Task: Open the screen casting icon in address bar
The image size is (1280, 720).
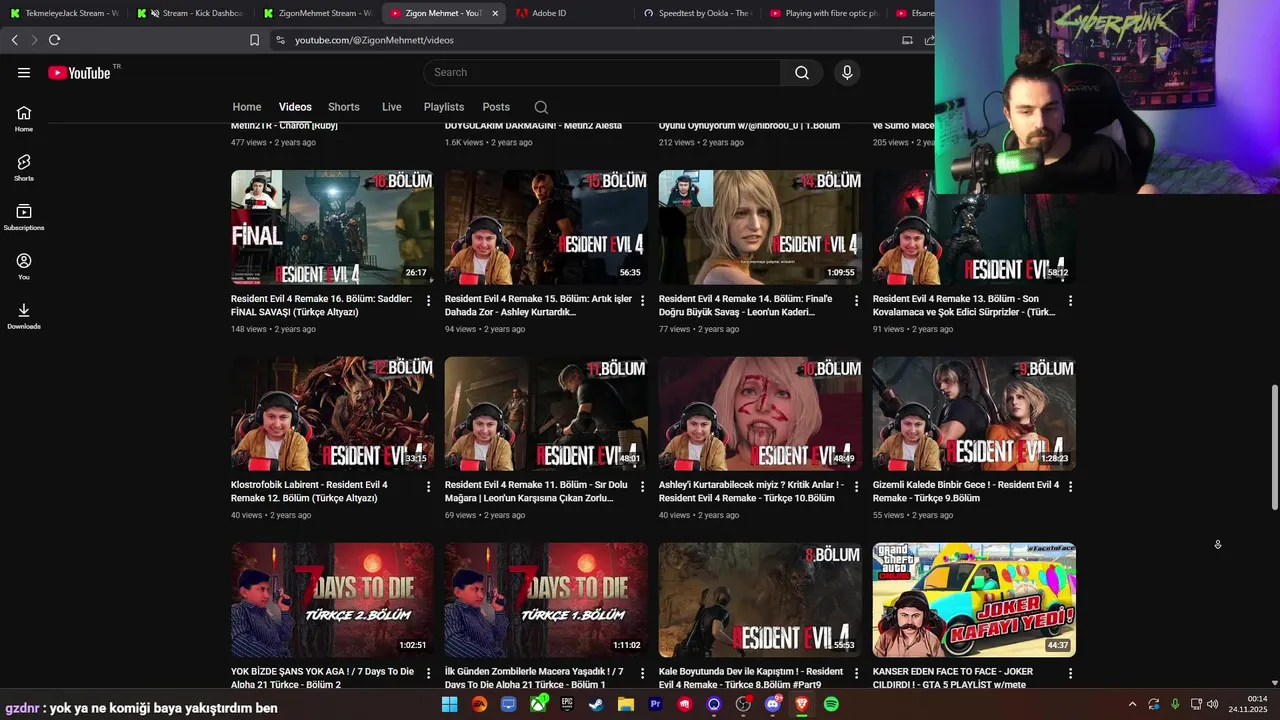Action: pyautogui.click(x=907, y=40)
